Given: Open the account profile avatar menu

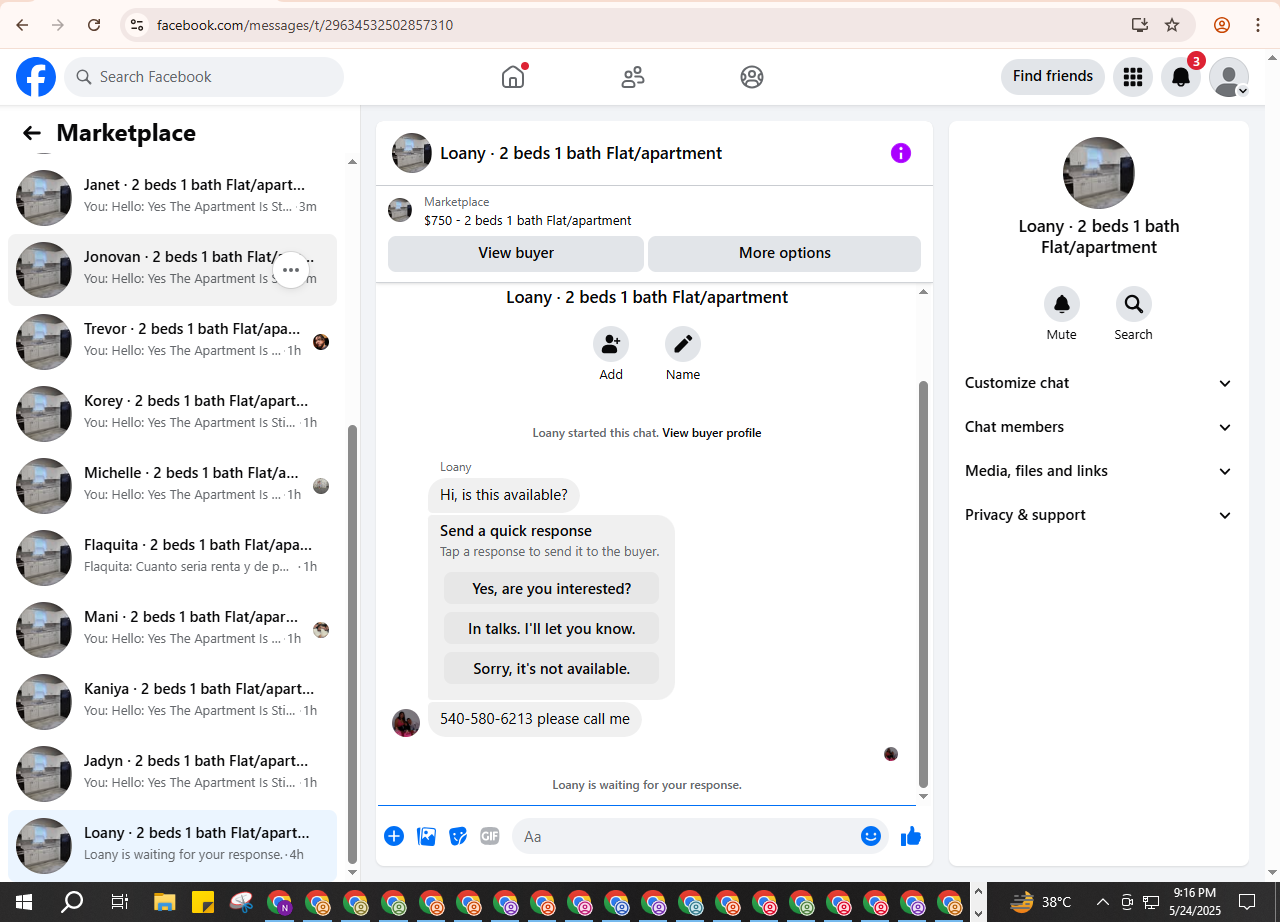Looking at the screenshot, I should click(x=1229, y=77).
